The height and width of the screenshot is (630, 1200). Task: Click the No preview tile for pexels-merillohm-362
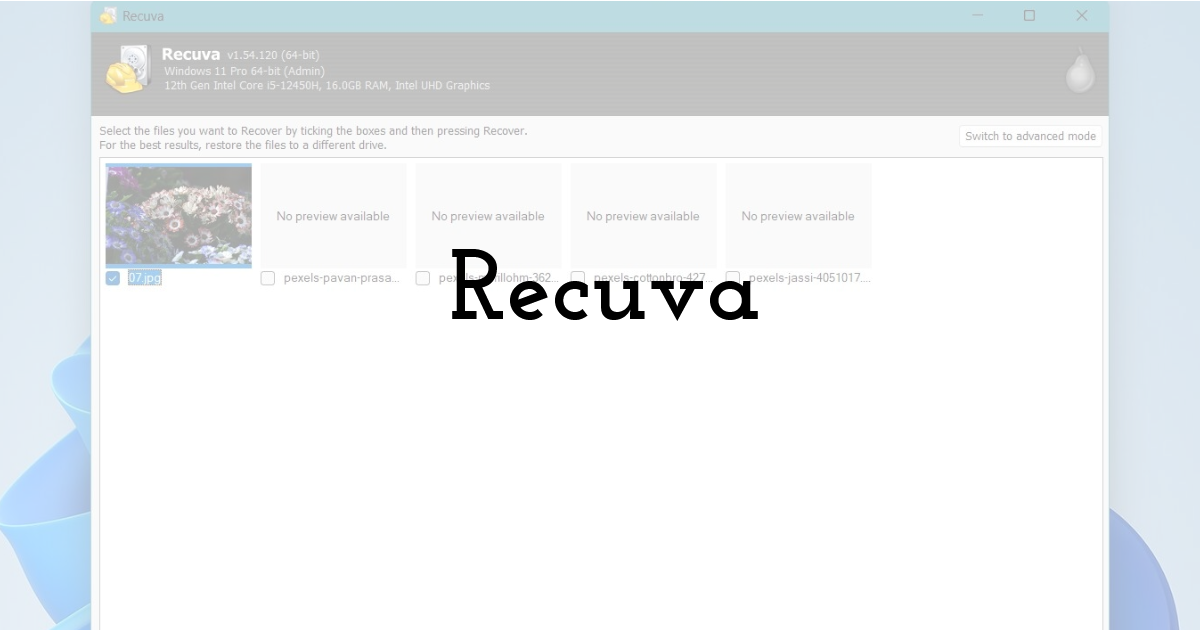[488, 215]
